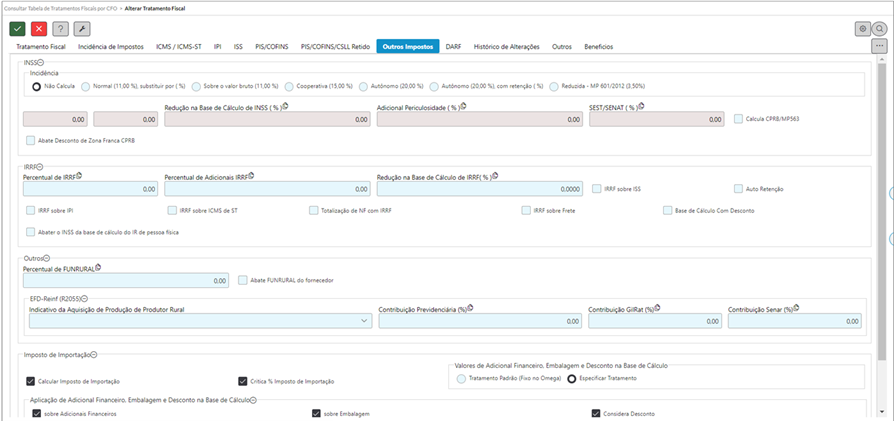Check Abate FUNRURAL do fornecedor
This screenshot has height=421, width=894.
(x=243, y=280)
